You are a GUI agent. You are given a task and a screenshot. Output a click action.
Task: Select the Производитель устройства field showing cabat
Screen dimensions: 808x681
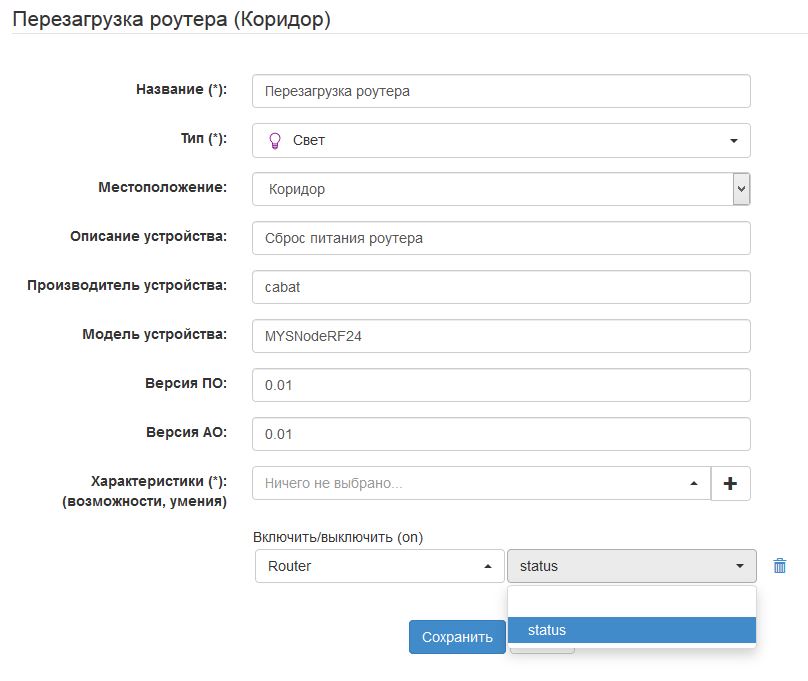tap(500, 286)
